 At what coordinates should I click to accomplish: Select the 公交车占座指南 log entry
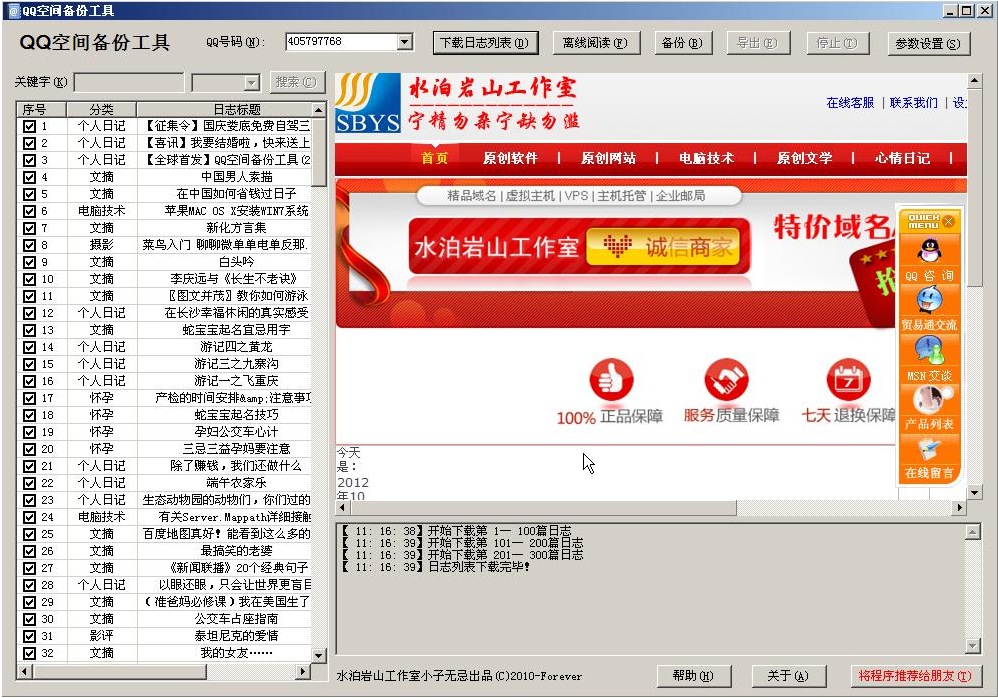point(236,618)
